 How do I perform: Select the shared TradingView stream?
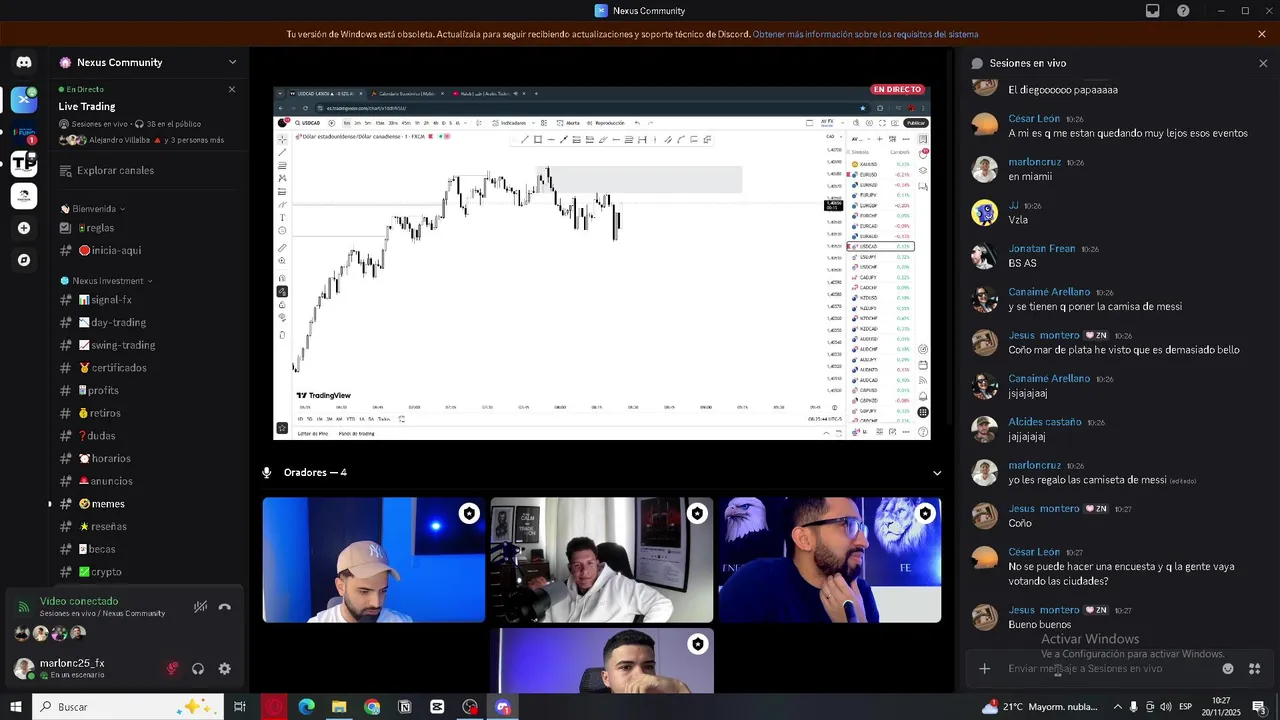point(602,262)
